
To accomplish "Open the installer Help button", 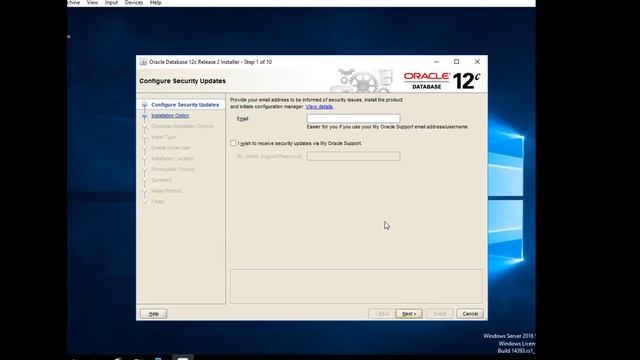I will coord(153,313).
